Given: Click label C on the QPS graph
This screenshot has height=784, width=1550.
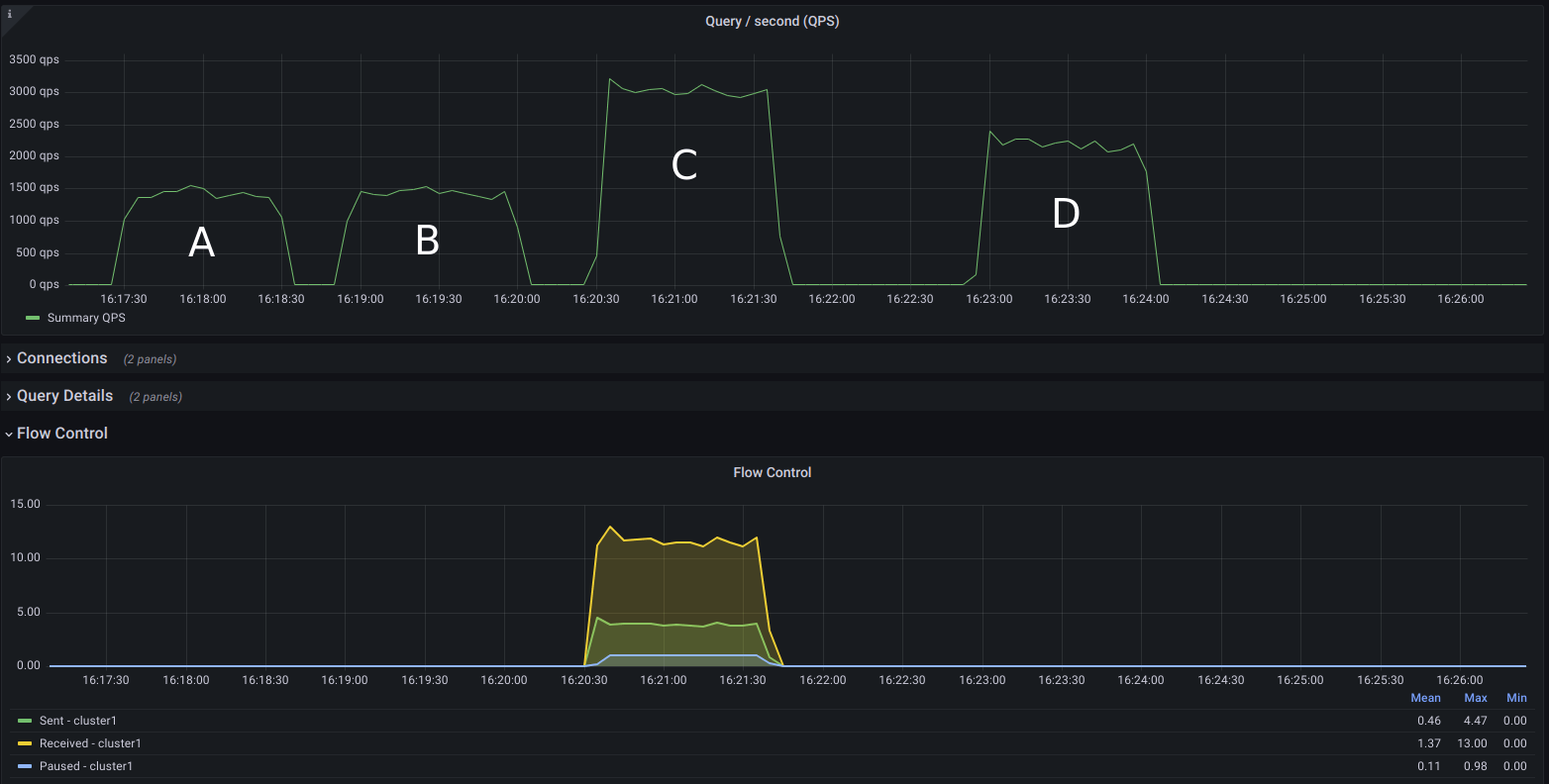Looking at the screenshot, I should (x=684, y=165).
